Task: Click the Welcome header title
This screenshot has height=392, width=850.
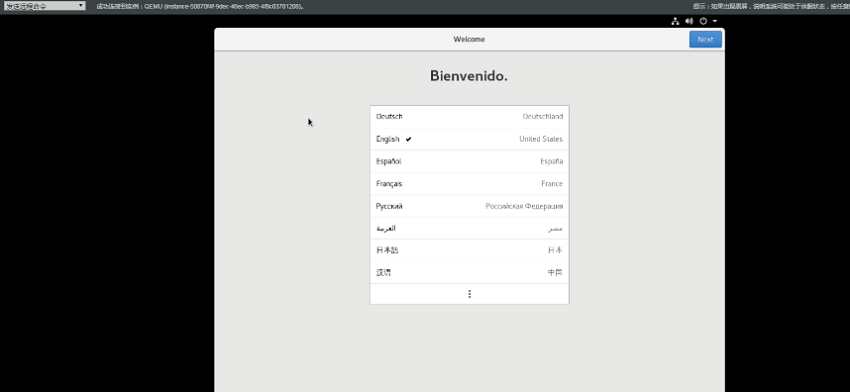Action: point(469,39)
